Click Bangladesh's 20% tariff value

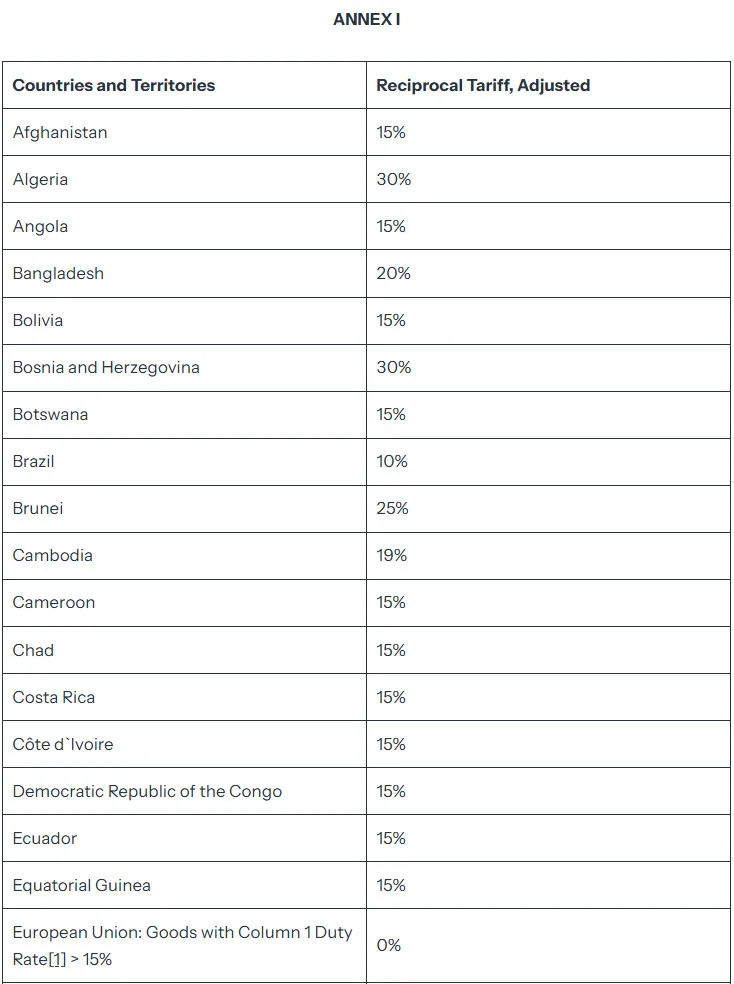393,274
